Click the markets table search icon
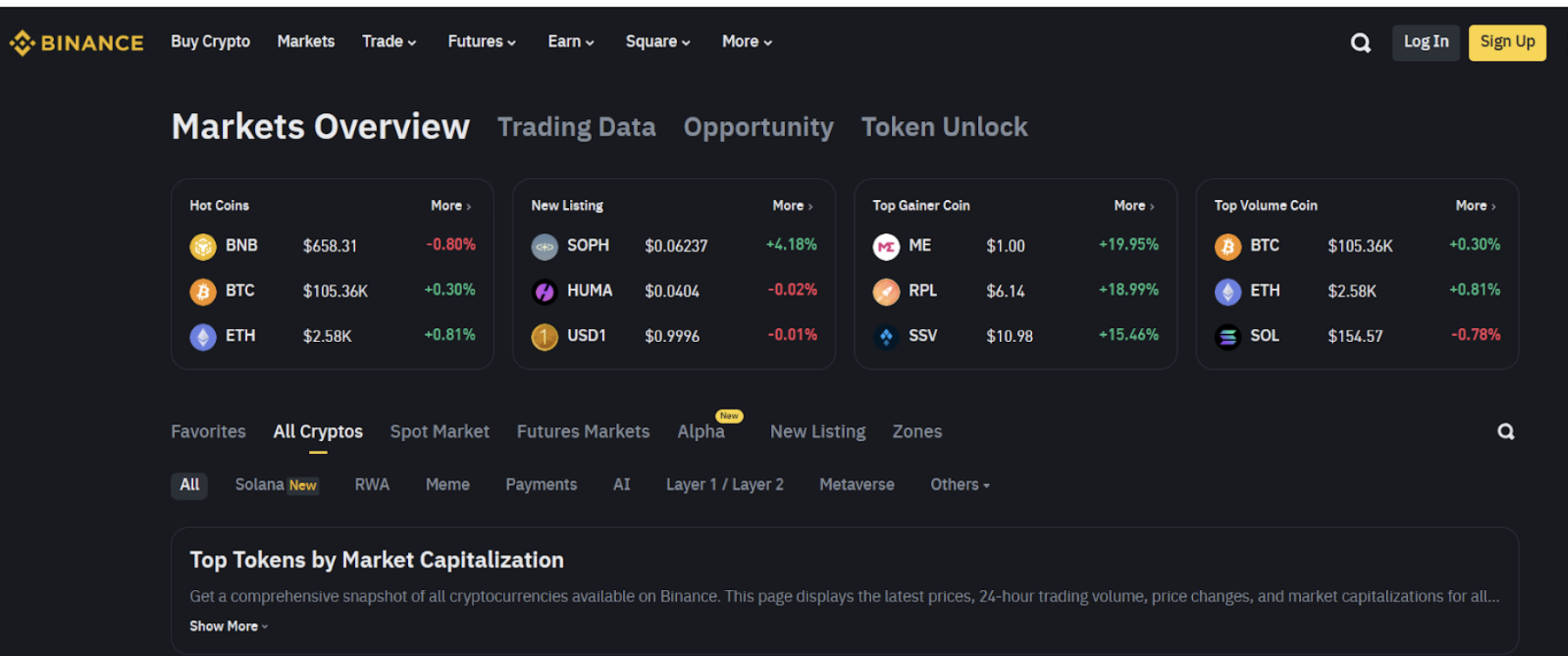 click(x=1505, y=432)
